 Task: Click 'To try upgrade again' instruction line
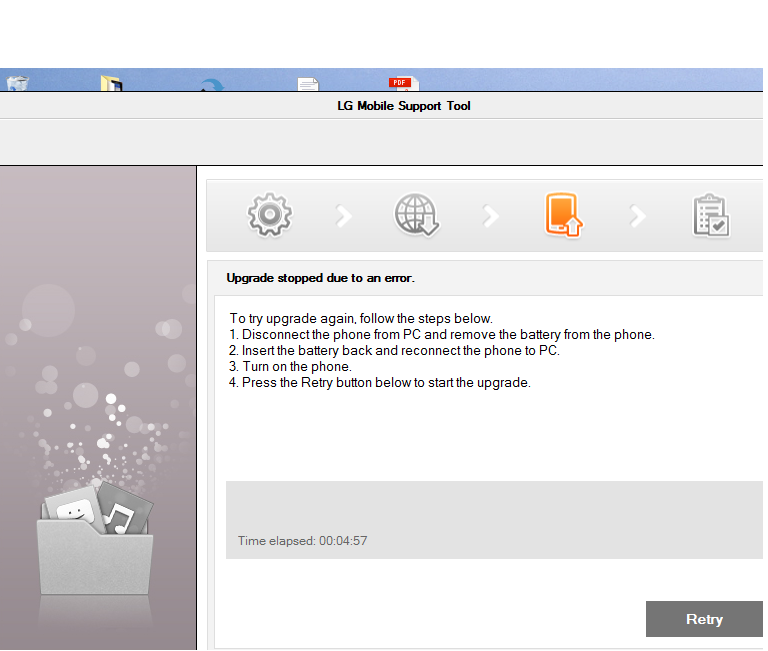pyautogui.click(x=361, y=318)
